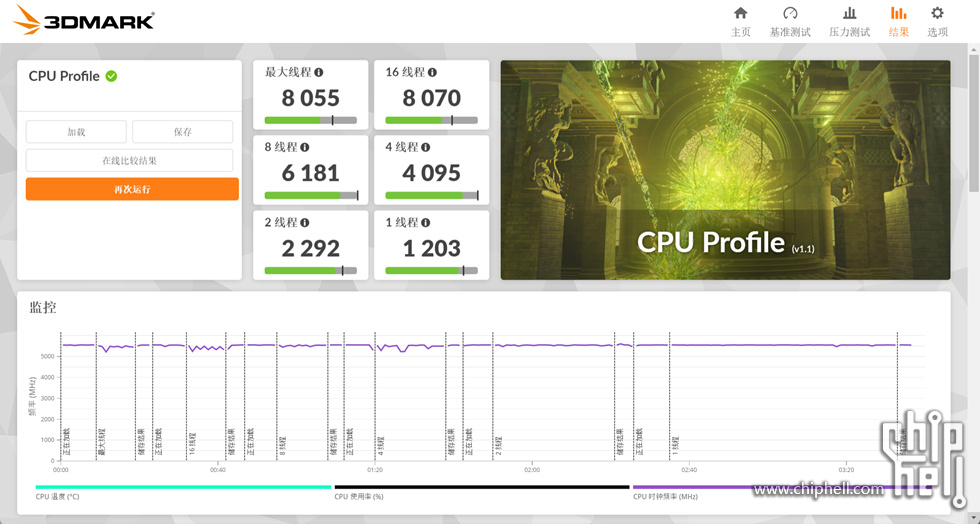Viewport: 980px width, 524px height.
Task: Click info icon next to 16 线程
Action: (x=432, y=73)
